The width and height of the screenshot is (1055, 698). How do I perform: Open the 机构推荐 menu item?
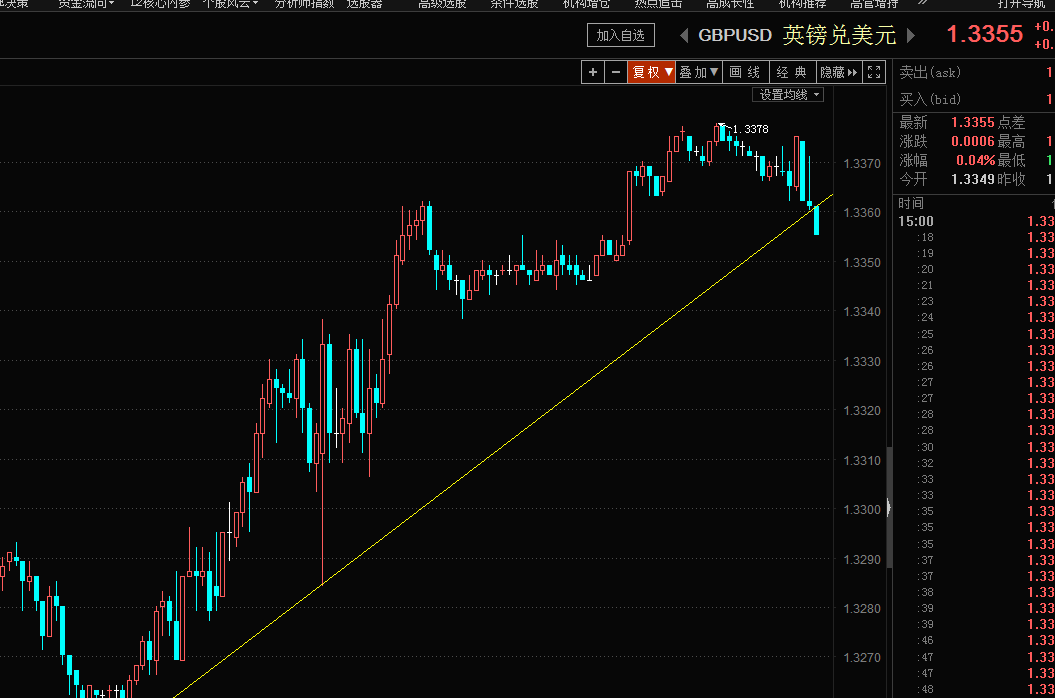[x=802, y=4]
